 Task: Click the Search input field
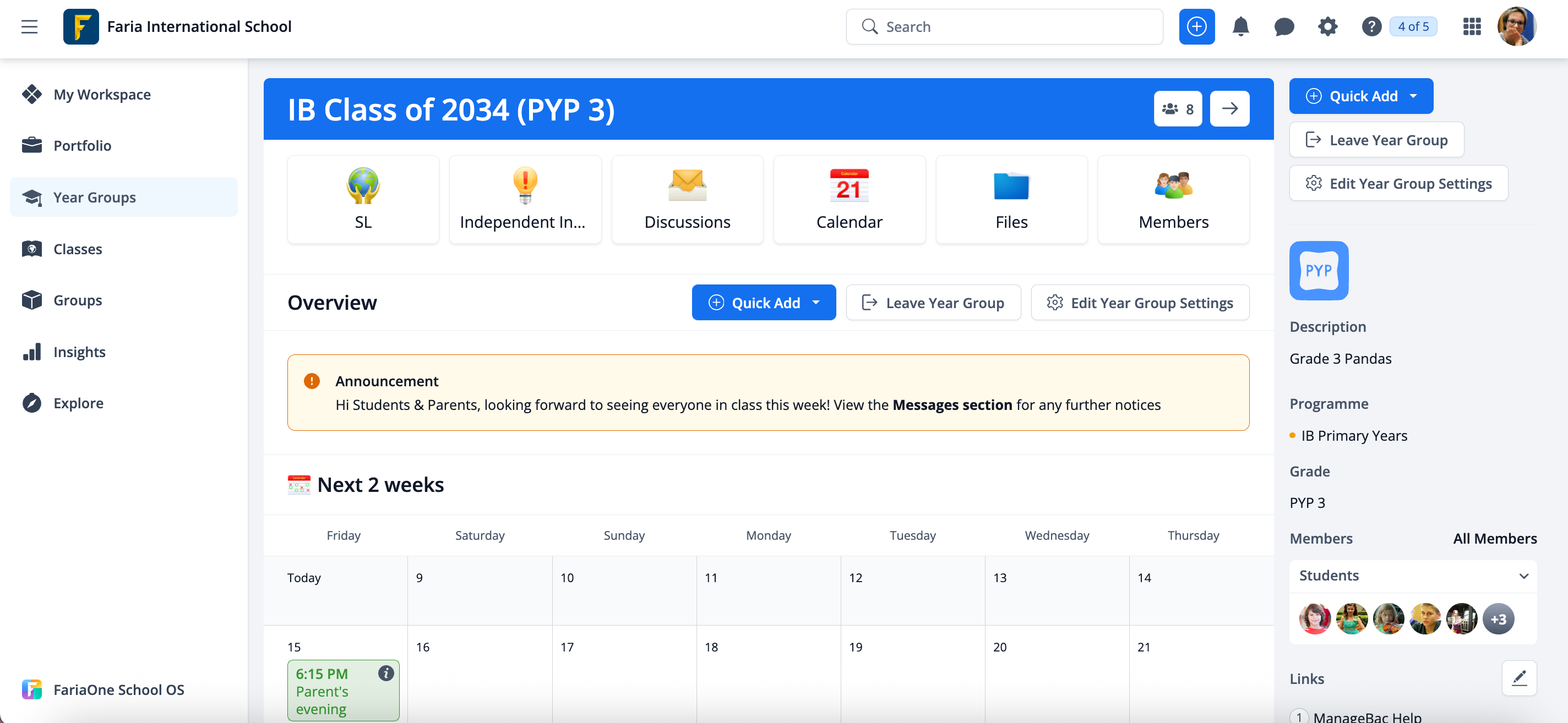click(1004, 27)
